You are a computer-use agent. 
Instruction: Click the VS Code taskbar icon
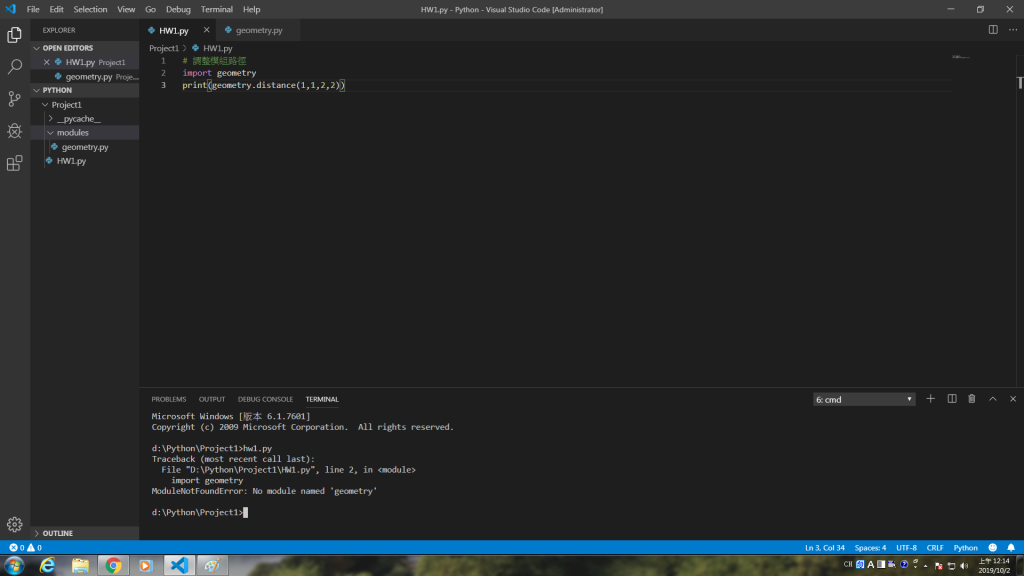pos(179,566)
